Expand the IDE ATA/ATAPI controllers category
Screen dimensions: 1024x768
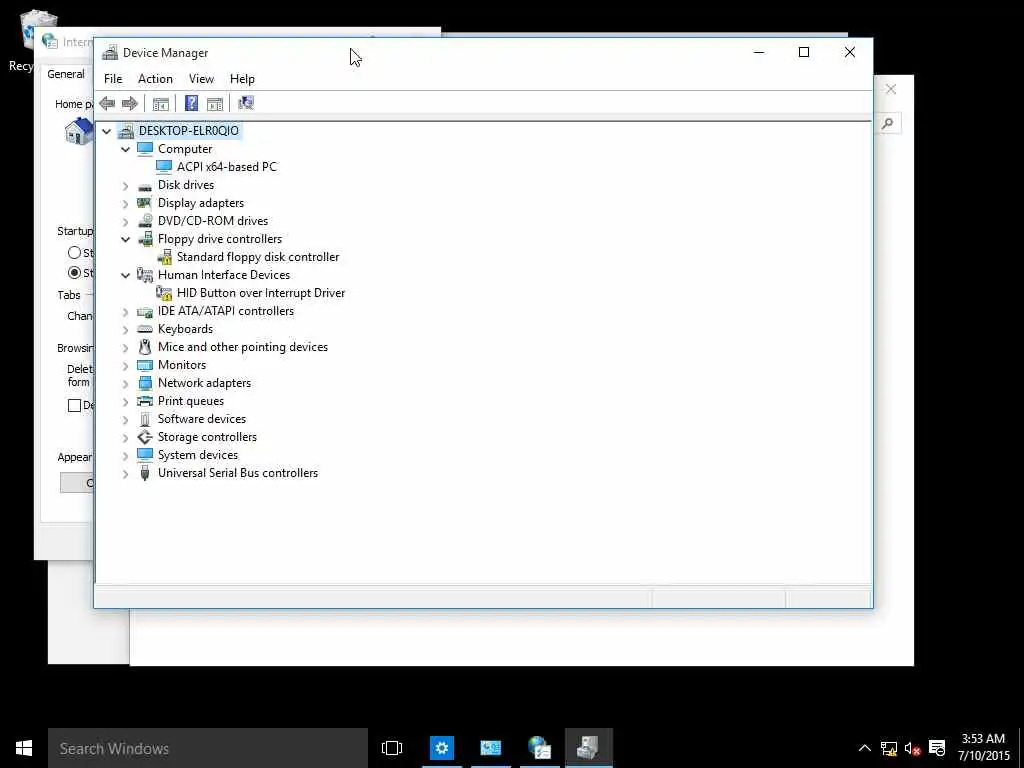click(125, 312)
